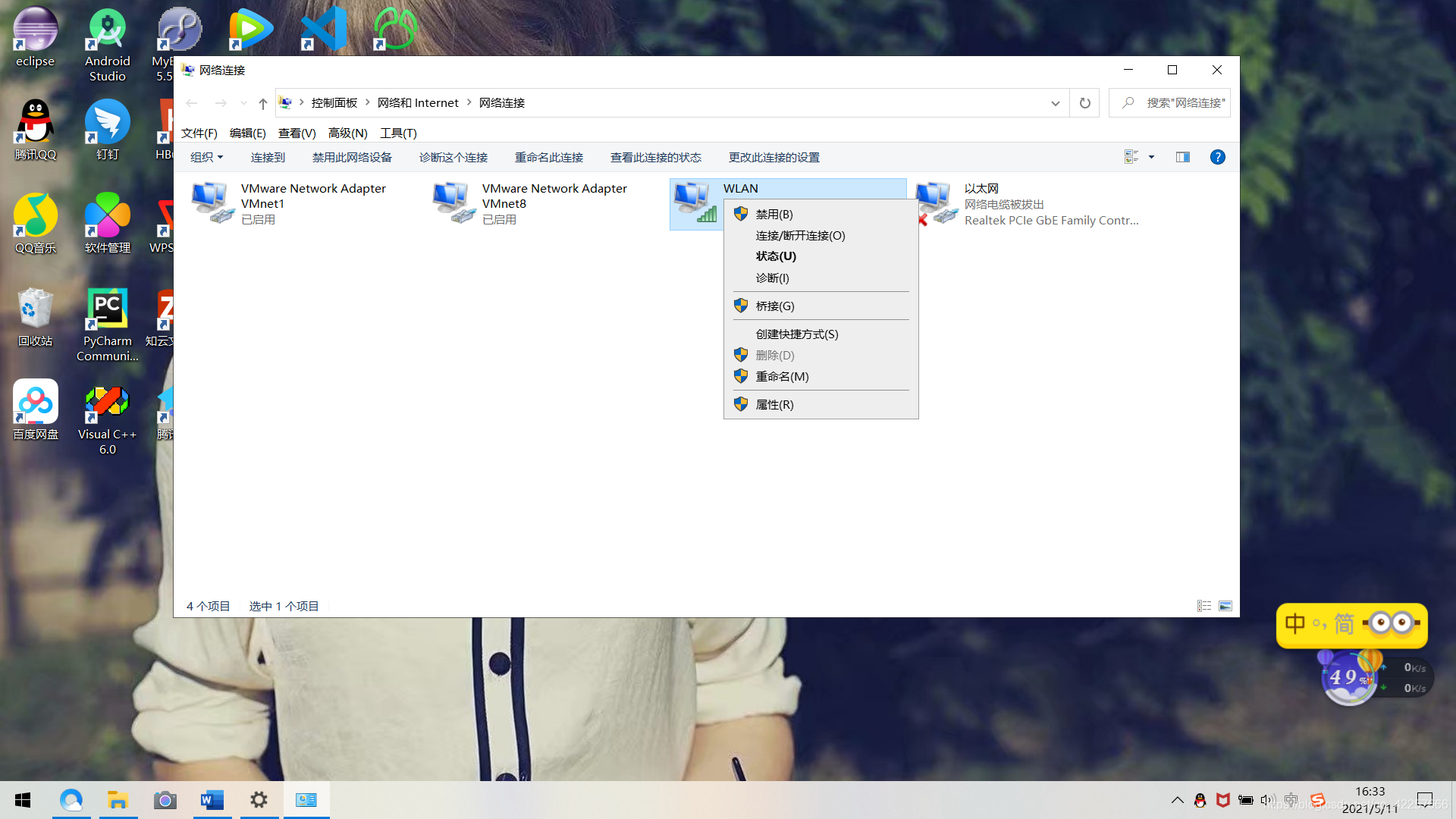Select 属性(R) from the context menu

tap(774, 405)
